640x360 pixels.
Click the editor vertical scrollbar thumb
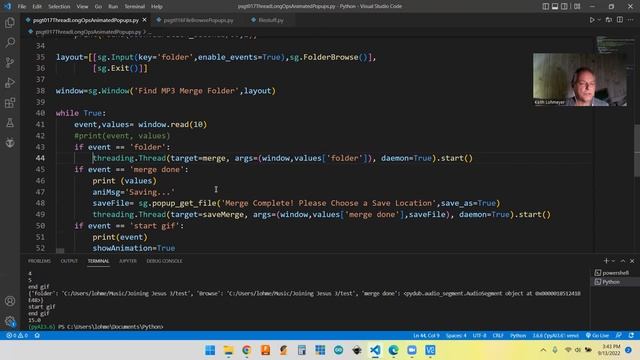637,150
